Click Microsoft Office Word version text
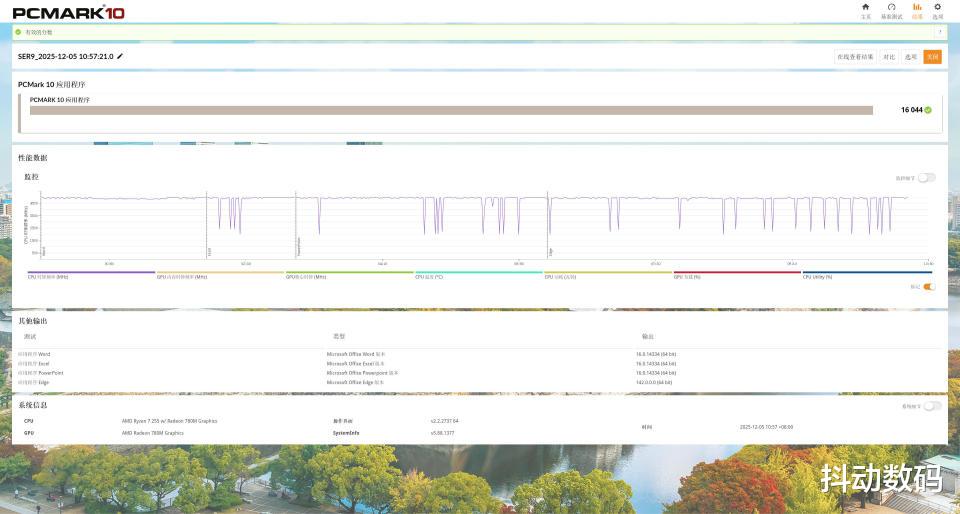This screenshot has width=960, height=514. pos(356,354)
